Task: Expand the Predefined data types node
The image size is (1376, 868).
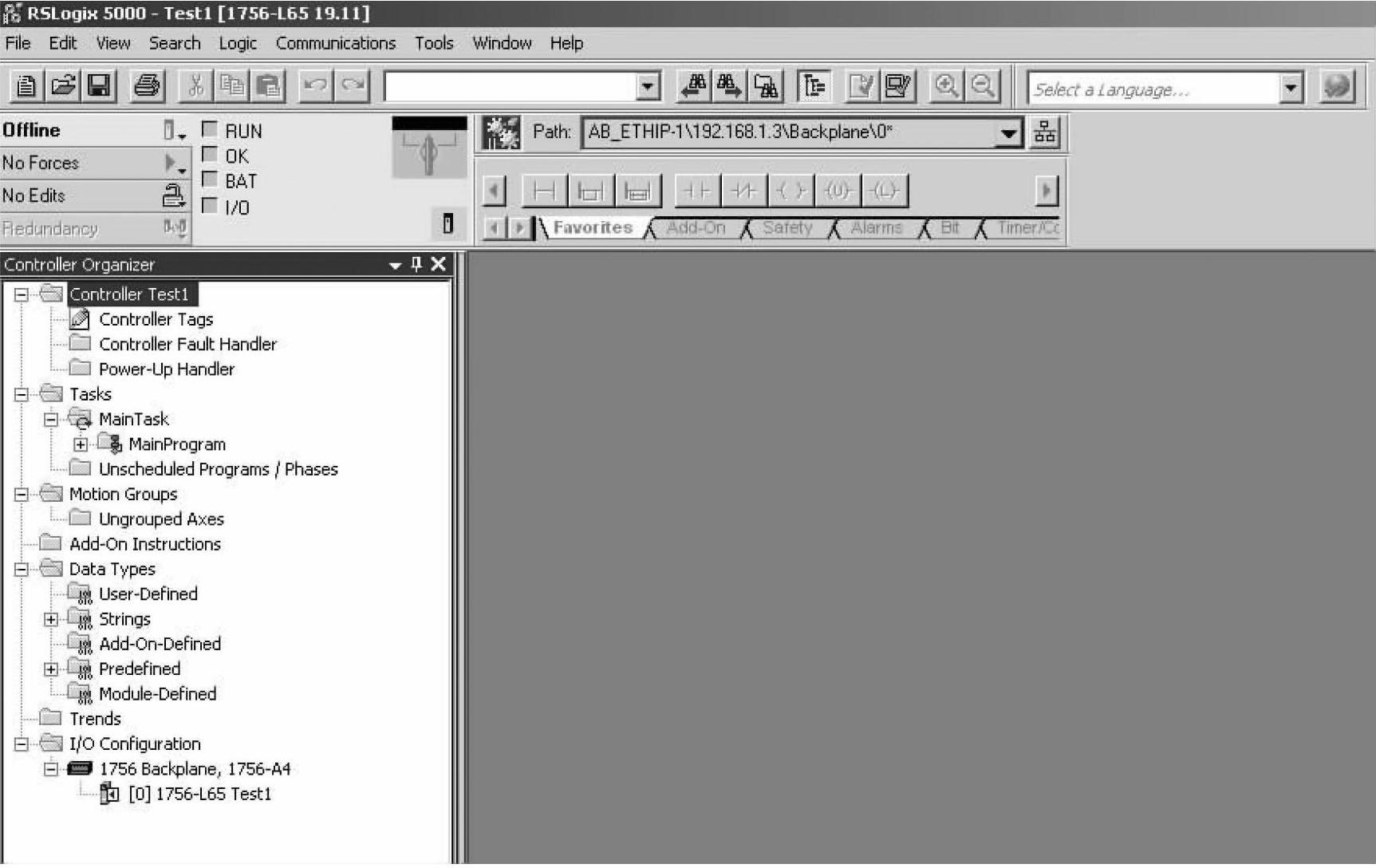Action: coord(51,669)
